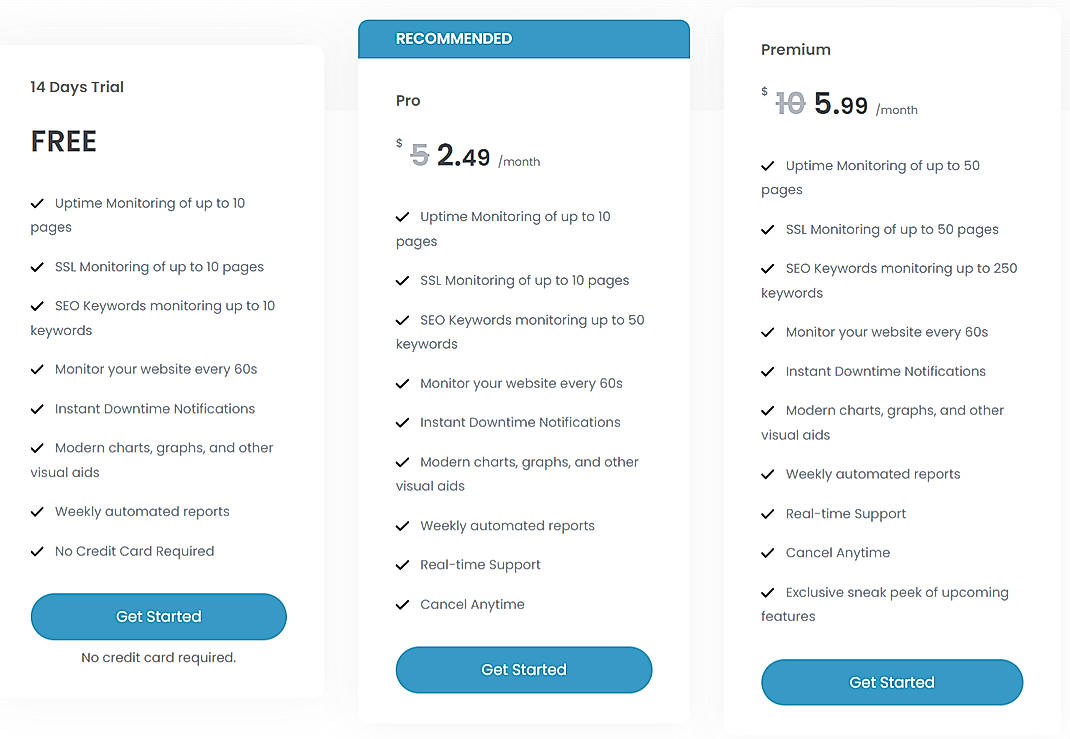Click the checkmark beside SSL Monitoring in Pro plan
Screen dimensions: 1070x739
point(403,280)
